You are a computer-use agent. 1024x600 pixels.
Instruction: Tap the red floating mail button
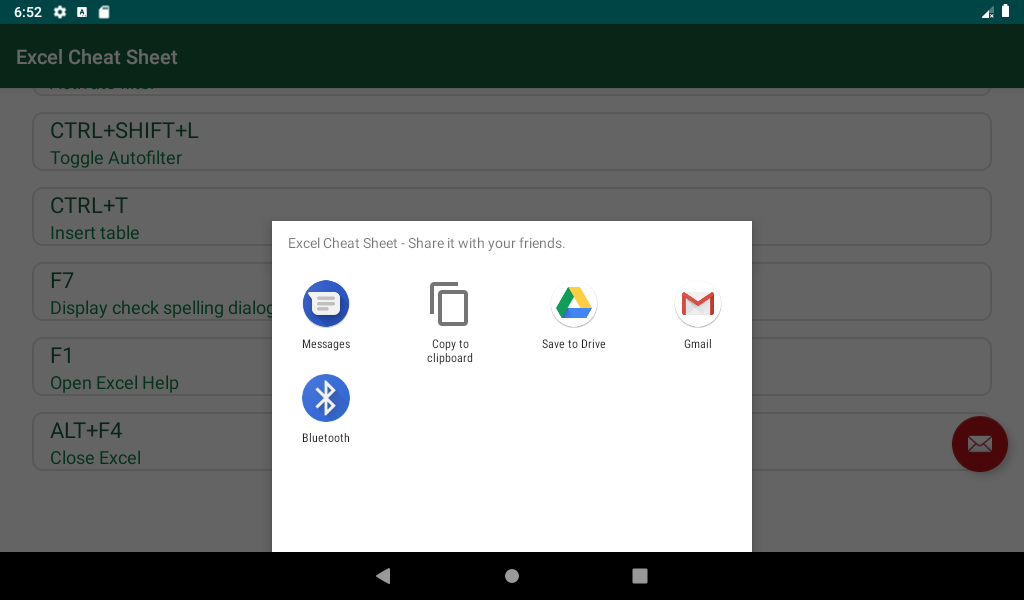pyautogui.click(x=980, y=444)
